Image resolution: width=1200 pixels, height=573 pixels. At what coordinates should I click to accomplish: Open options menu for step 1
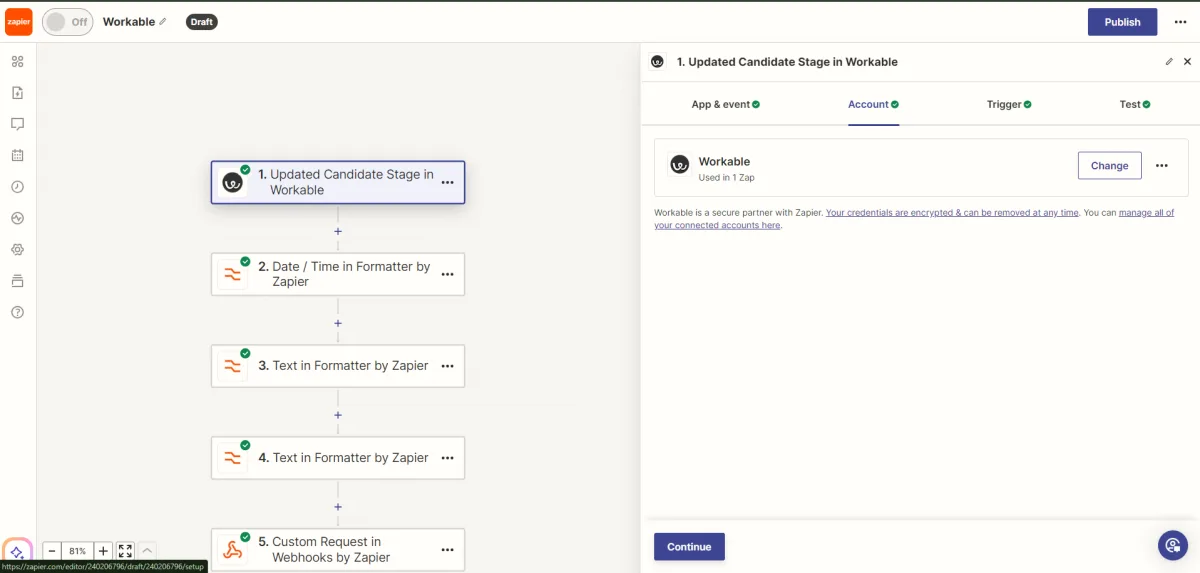coord(447,182)
